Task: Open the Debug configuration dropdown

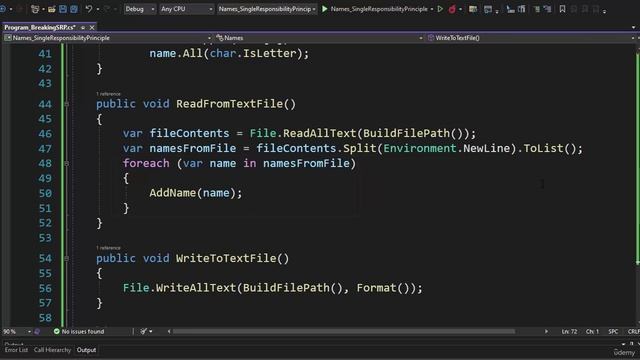Action: [x=140, y=9]
